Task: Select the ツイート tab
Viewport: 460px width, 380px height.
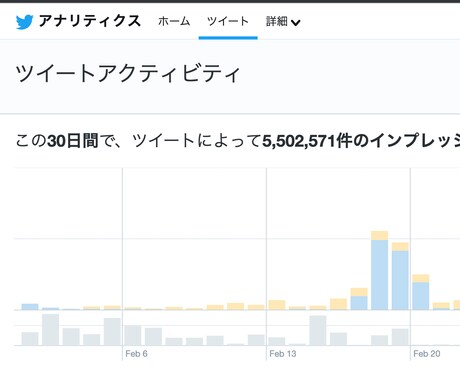Action: click(x=228, y=21)
